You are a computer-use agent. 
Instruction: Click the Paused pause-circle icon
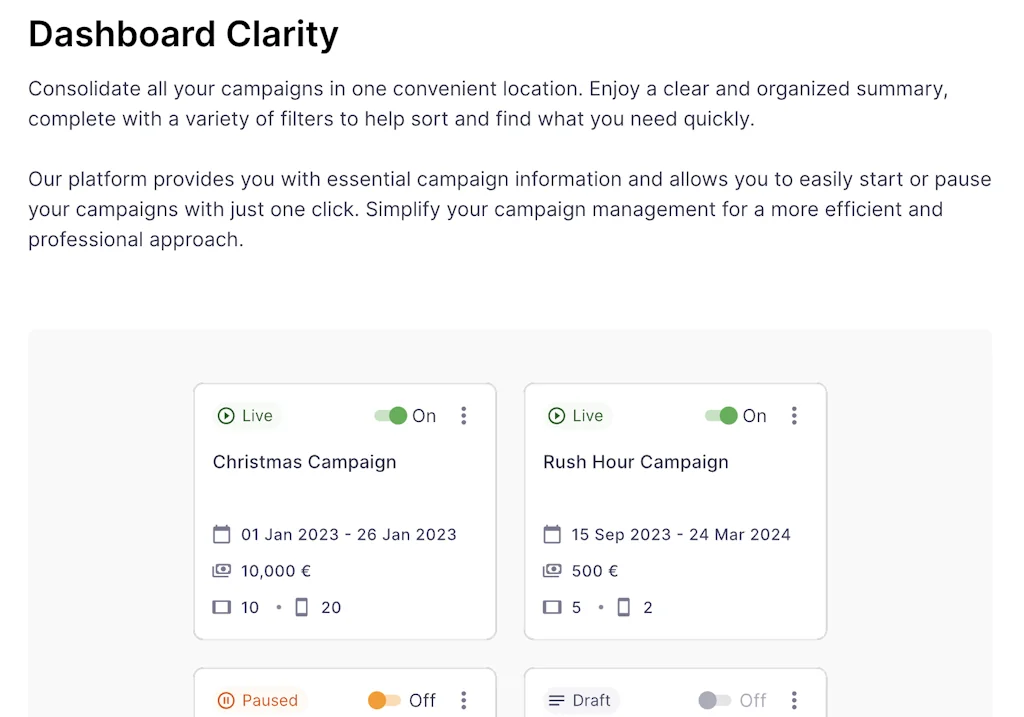[x=228, y=700]
